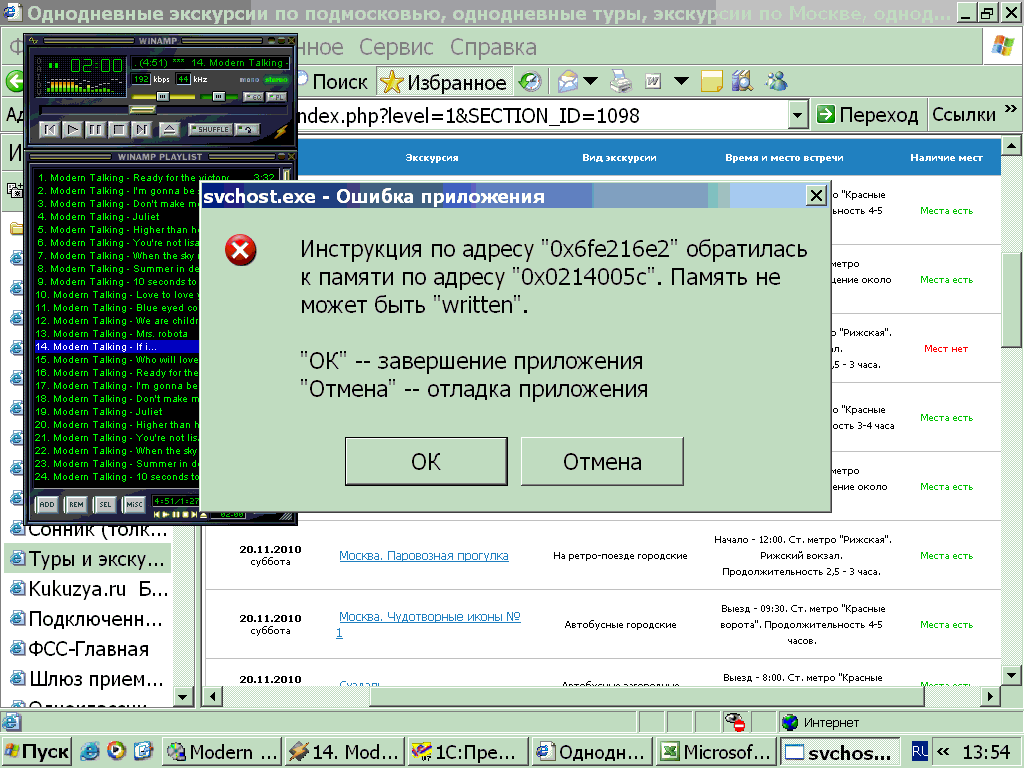Open the playlist REM menu
The width and height of the screenshot is (1024, 768).
tap(76, 504)
